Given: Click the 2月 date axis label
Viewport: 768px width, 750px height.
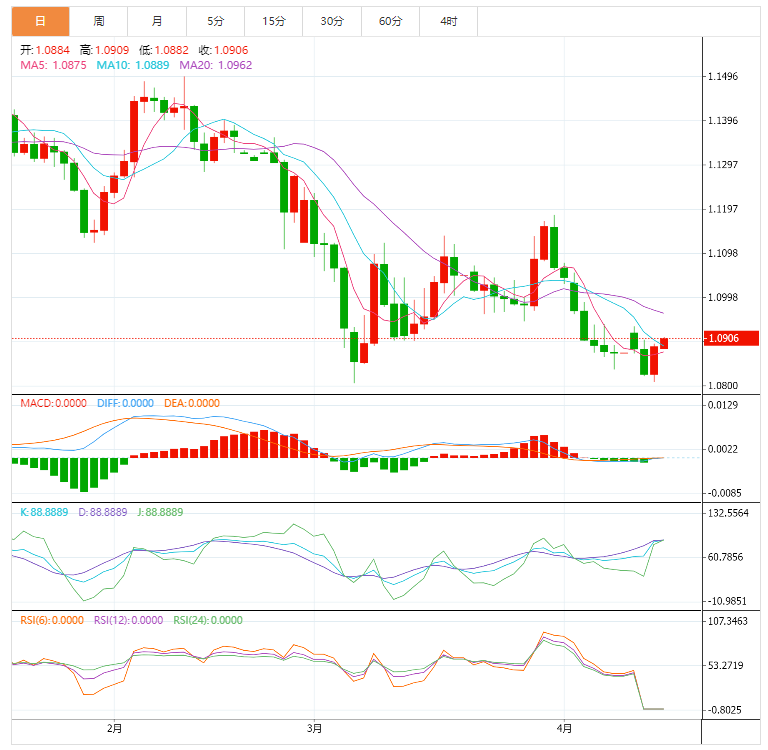Looking at the screenshot, I should tap(115, 728).
